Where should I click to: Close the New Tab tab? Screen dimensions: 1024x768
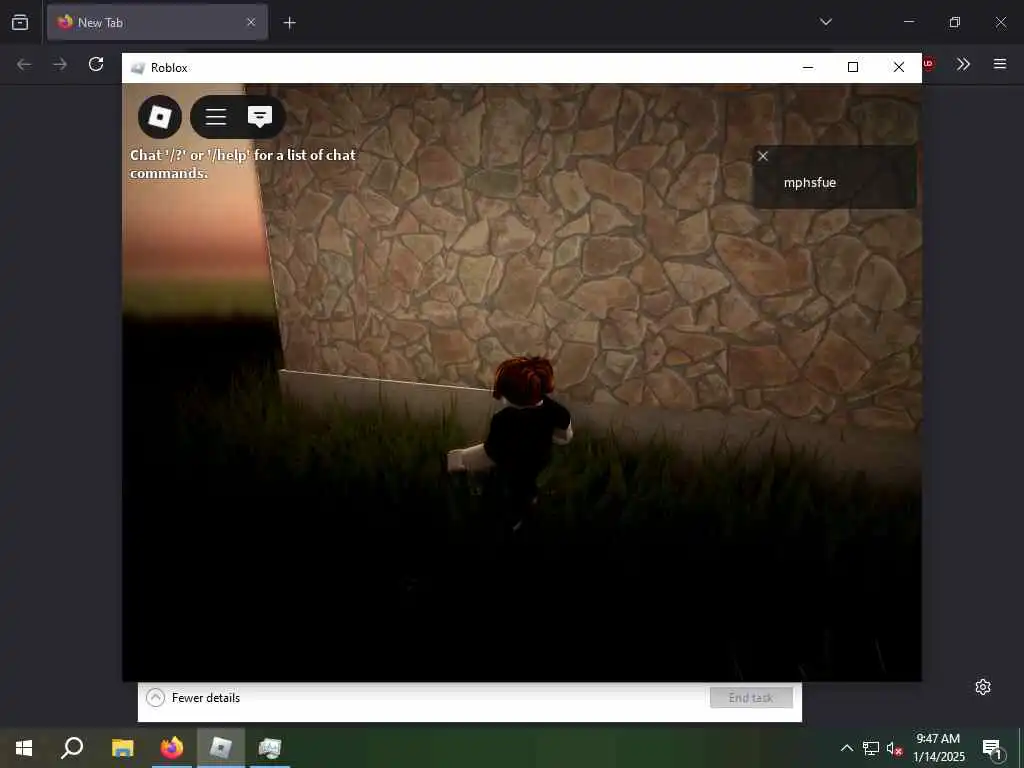tap(251, 22)
